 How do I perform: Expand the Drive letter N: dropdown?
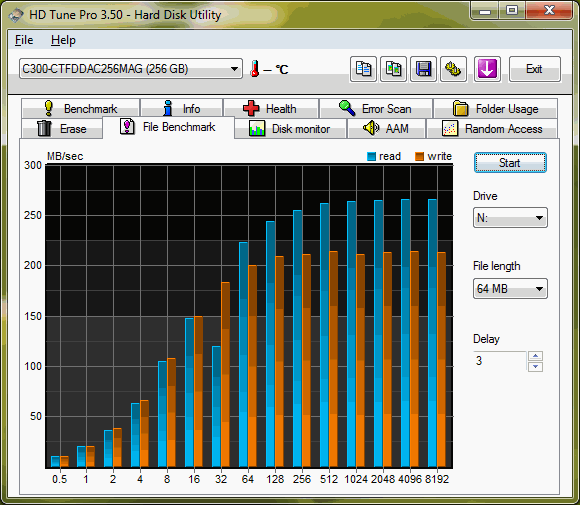(x=510, y=218)
